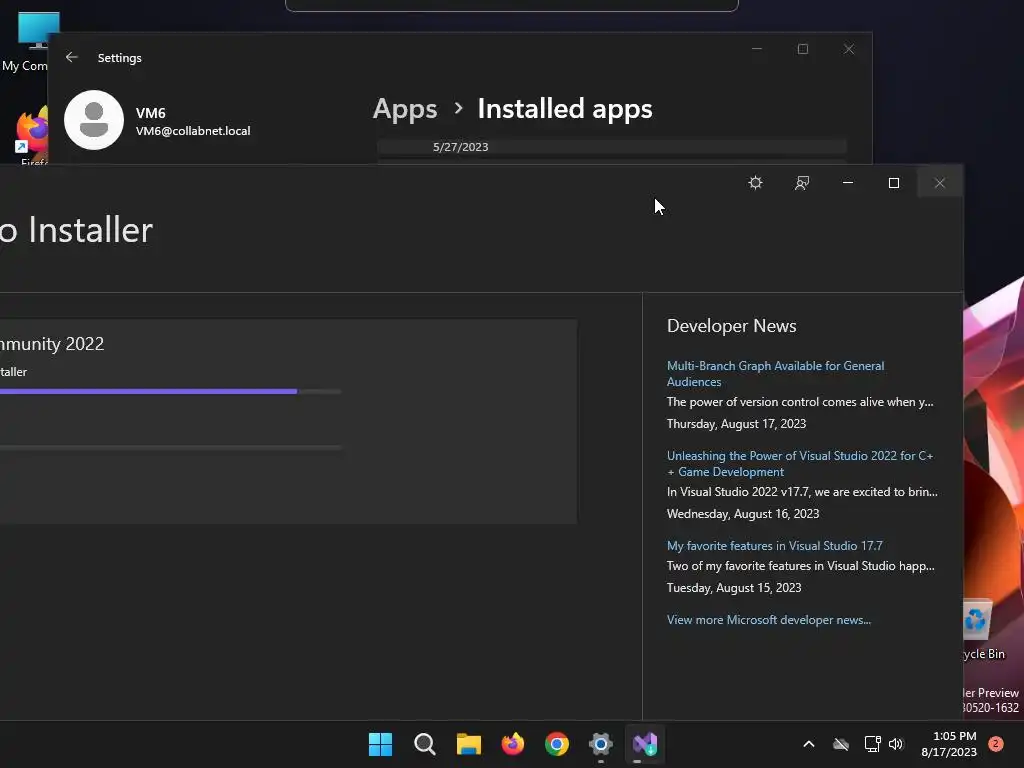This screenshot has width=1024, height=768.
Task: Click the OneDrive cloud tray icon
Action: [841, 744]
